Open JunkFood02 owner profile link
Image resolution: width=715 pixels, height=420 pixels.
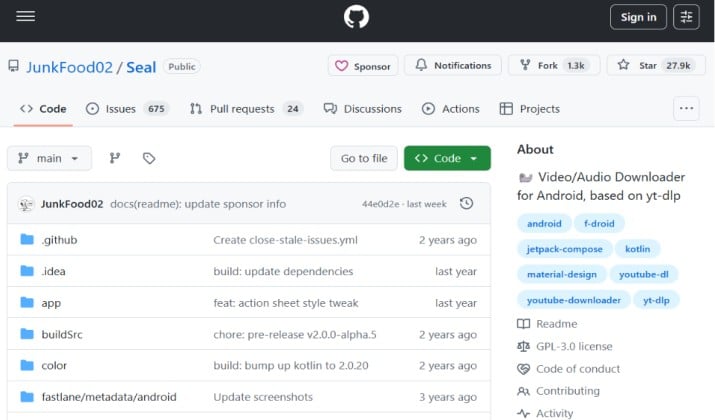[x=69, y=67]
